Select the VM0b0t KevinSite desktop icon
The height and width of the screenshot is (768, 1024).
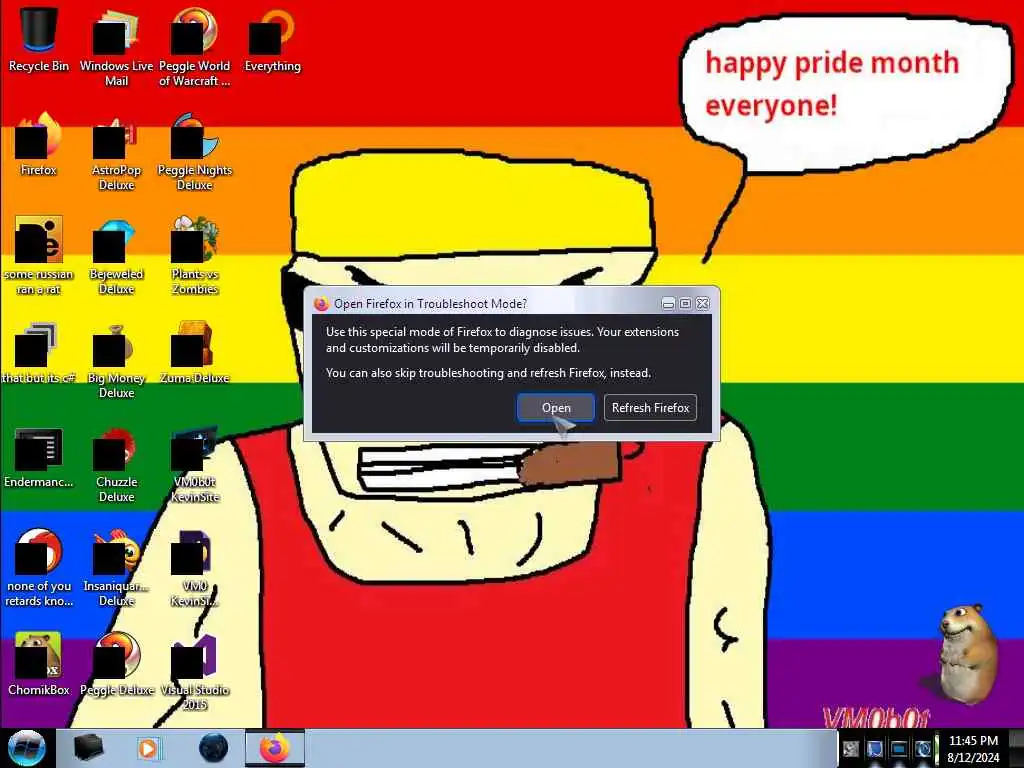(195, 465)
